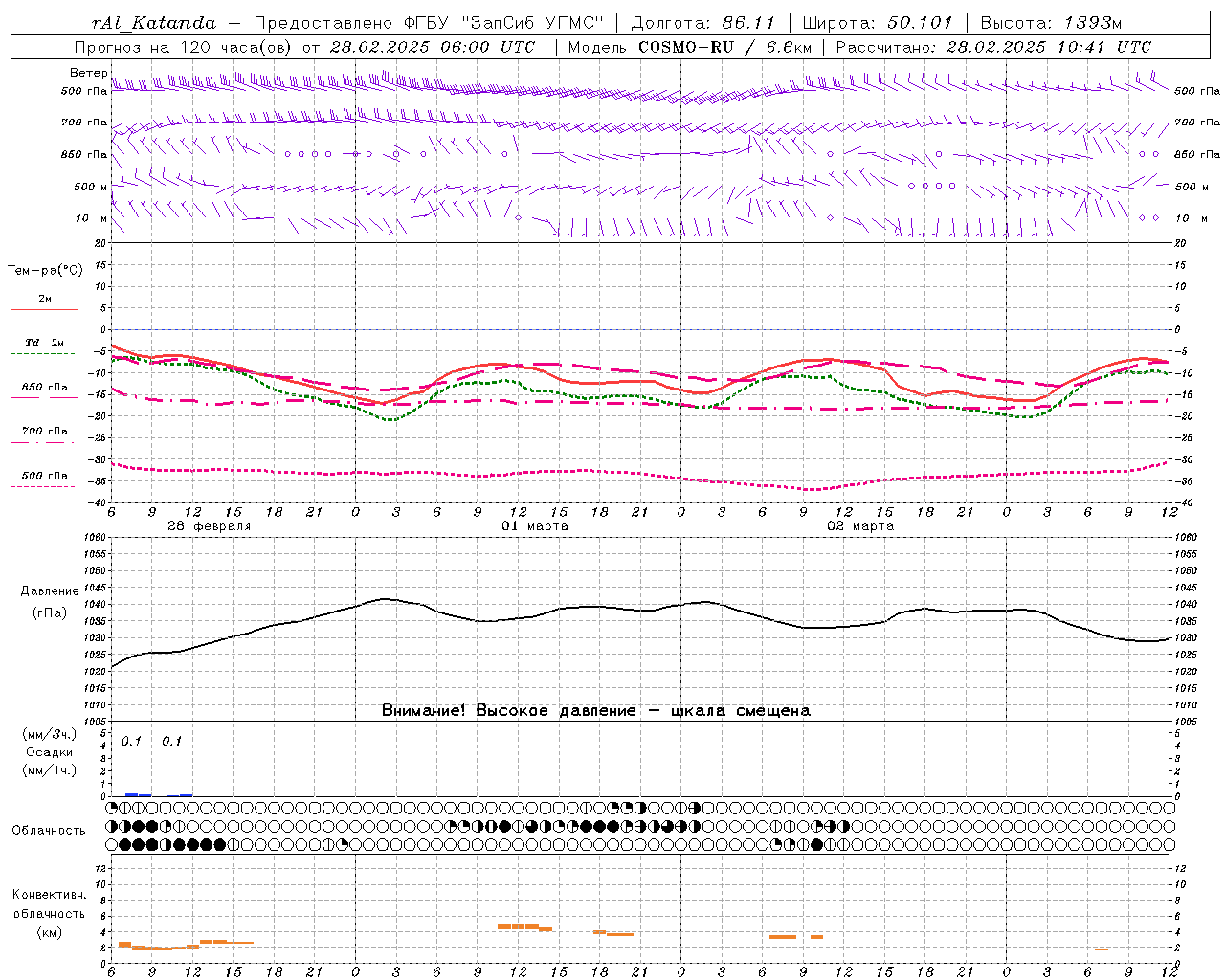Image resolution: width=1225 pixels, height=980 pixels.
Task: Click the 700 гПа temperature legend label
Action: pos(45,431)
